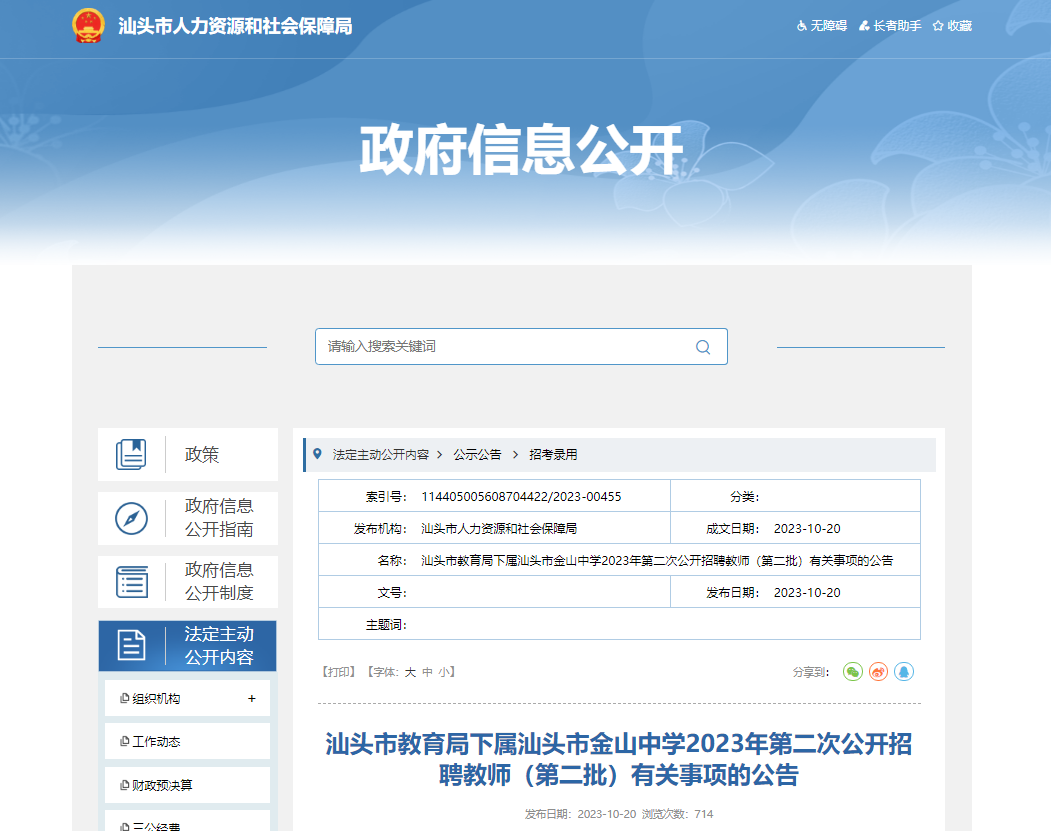Set font size to large (大)
This screenshot has width=1051, height=831.
point(410,672)
